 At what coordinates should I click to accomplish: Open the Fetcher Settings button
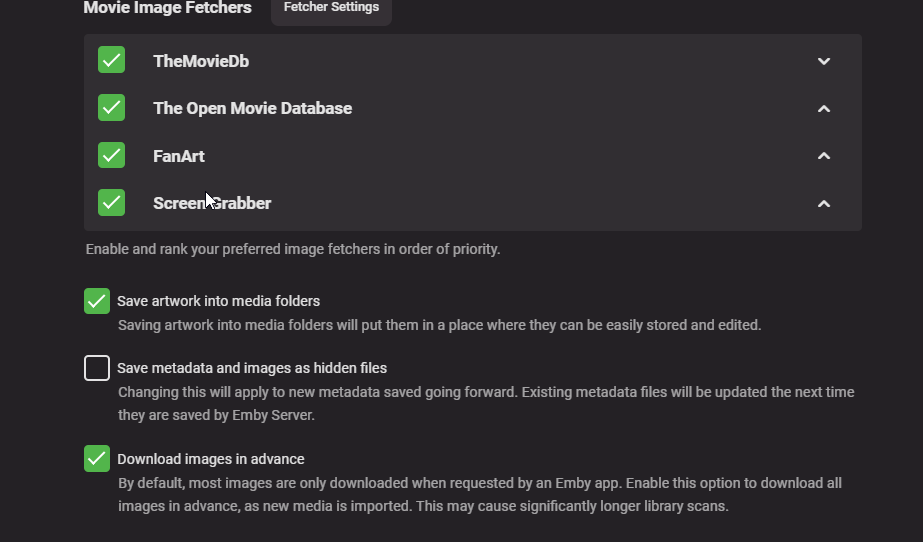point(331,8)
